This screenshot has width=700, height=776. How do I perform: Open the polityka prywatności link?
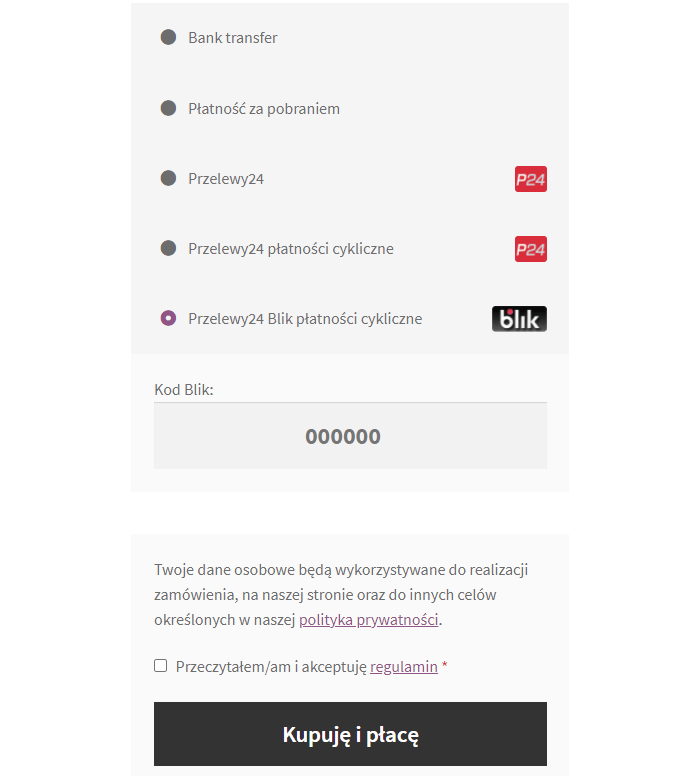pos(369,619)
